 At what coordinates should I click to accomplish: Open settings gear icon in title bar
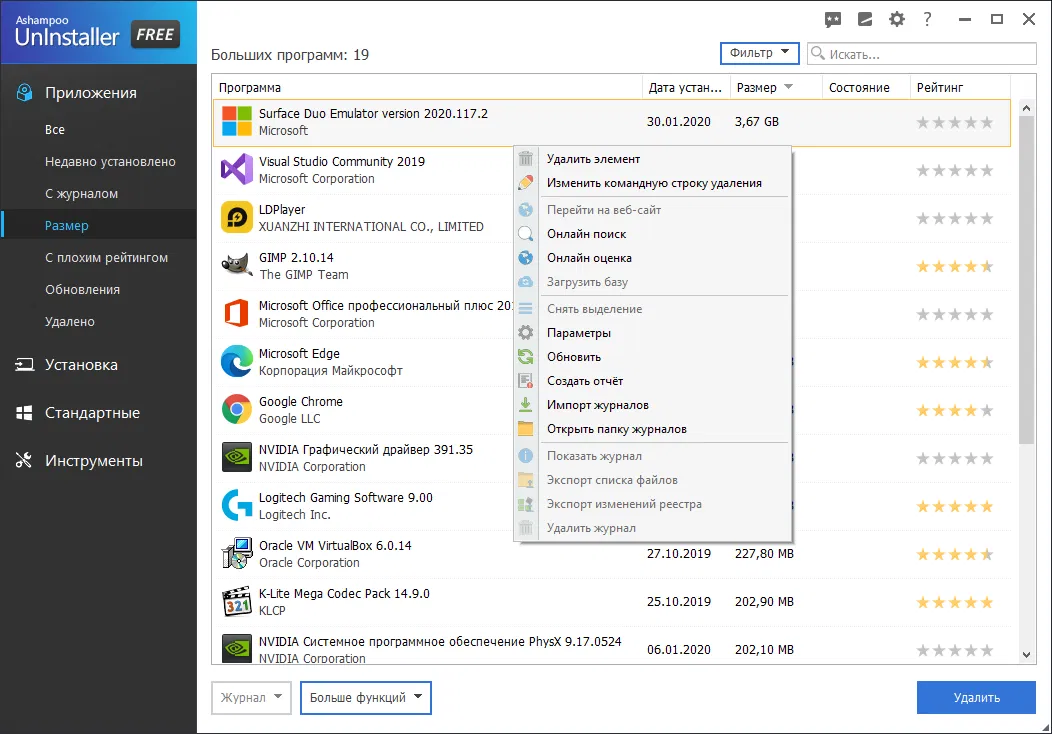point(897,19)
